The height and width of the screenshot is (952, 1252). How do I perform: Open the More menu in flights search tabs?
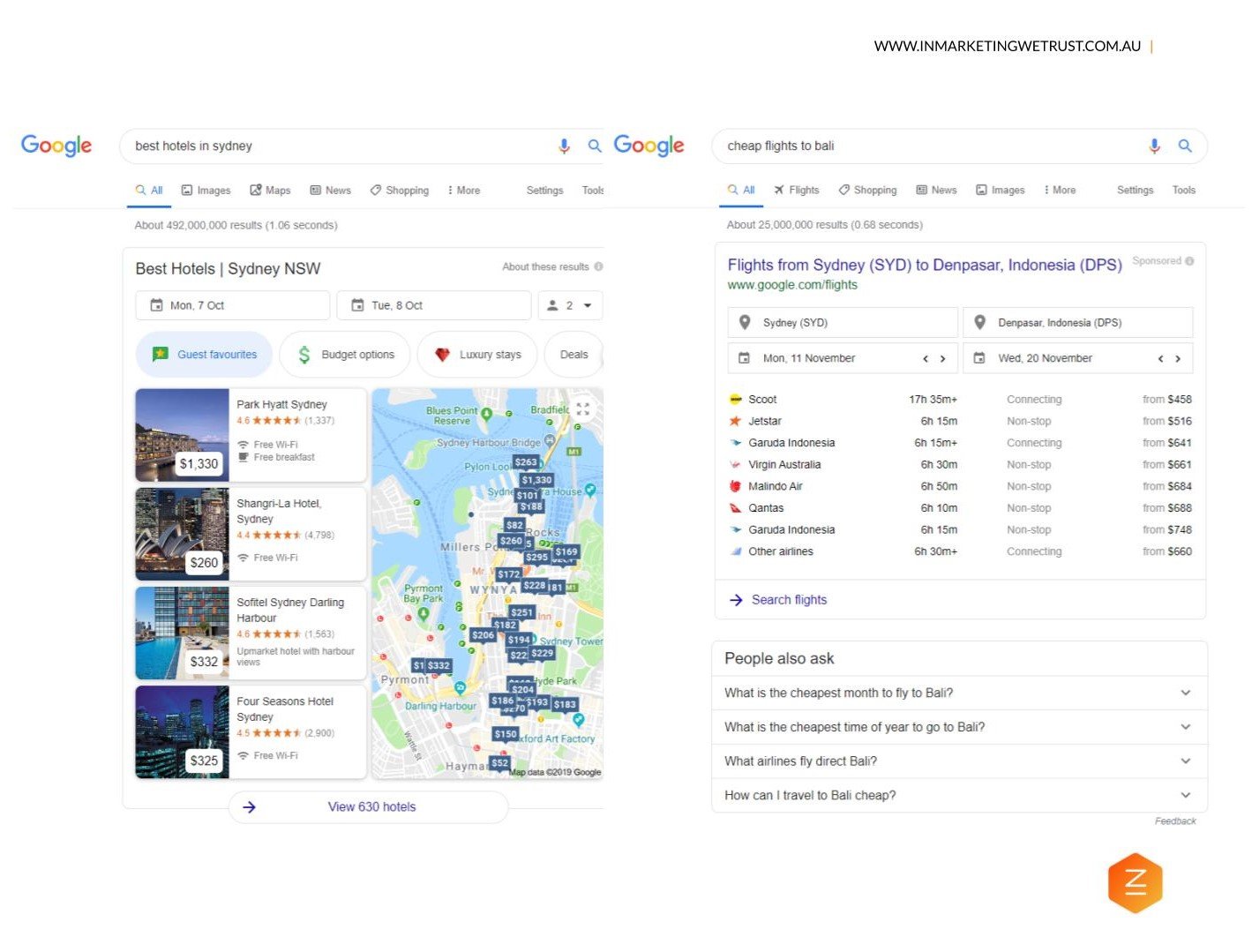point(1060,191)
